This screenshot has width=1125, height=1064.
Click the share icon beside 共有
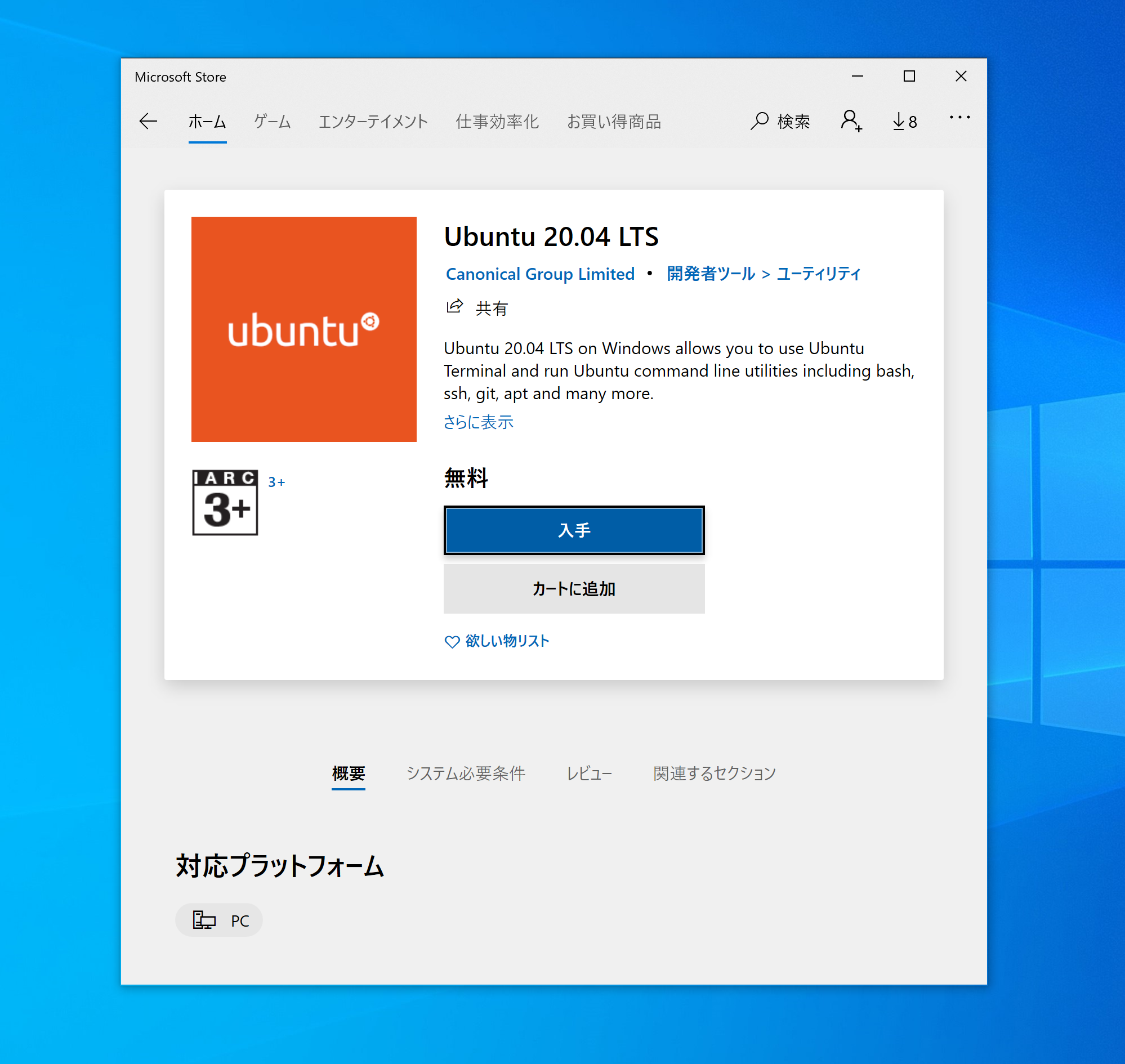(454, 307)
